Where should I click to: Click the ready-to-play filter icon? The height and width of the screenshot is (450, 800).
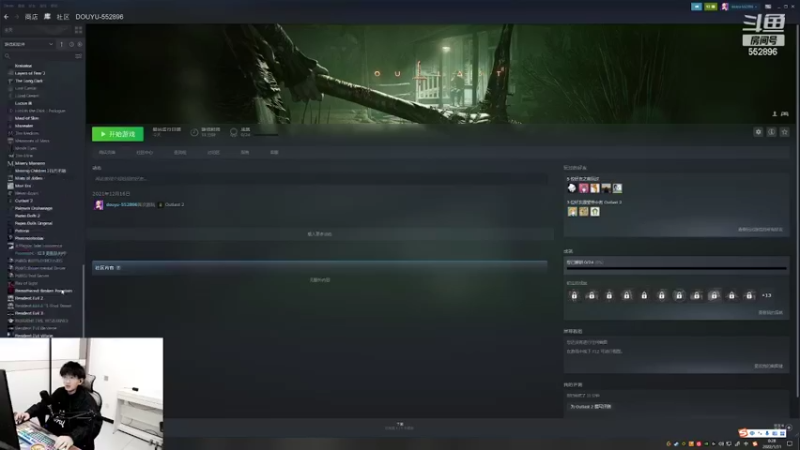(x=80, y=44)
